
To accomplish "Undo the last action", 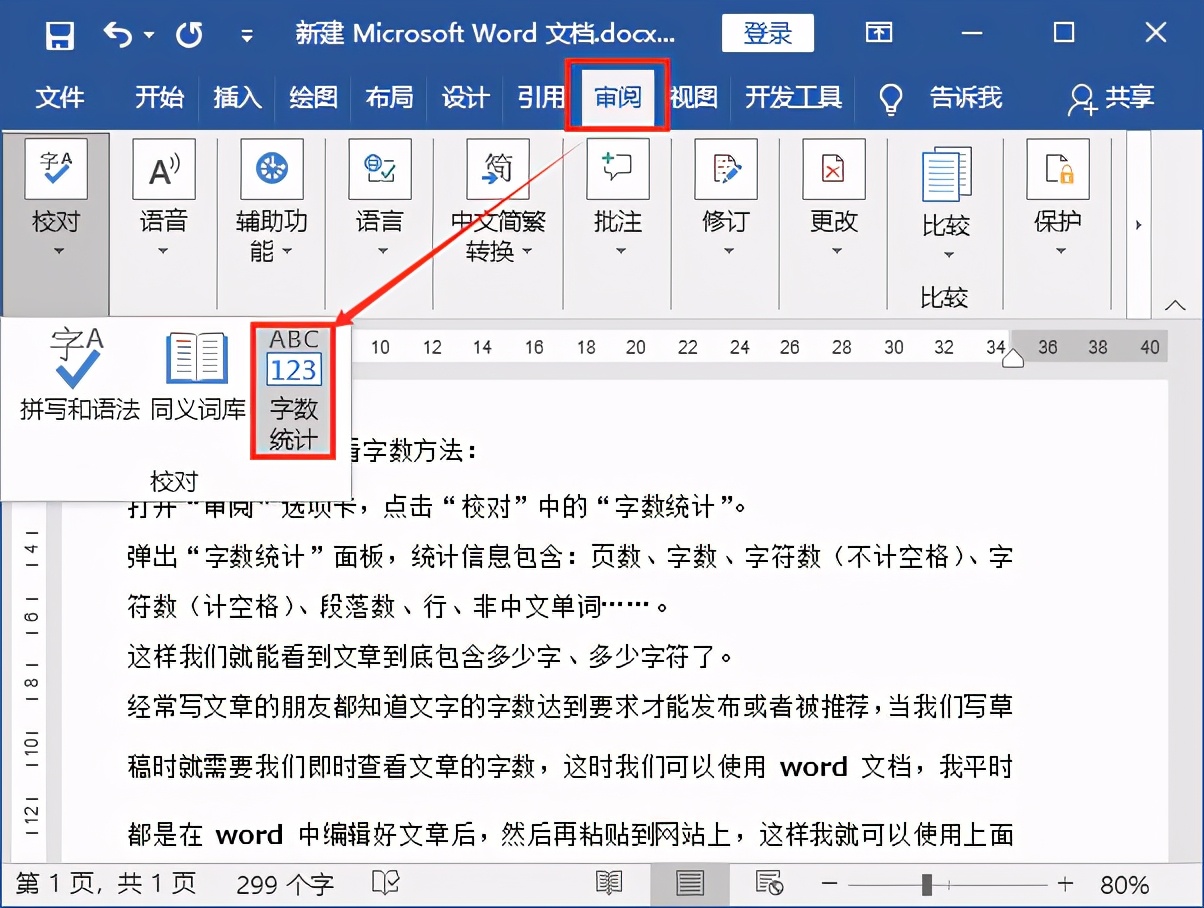I will (x=118, y=35).
